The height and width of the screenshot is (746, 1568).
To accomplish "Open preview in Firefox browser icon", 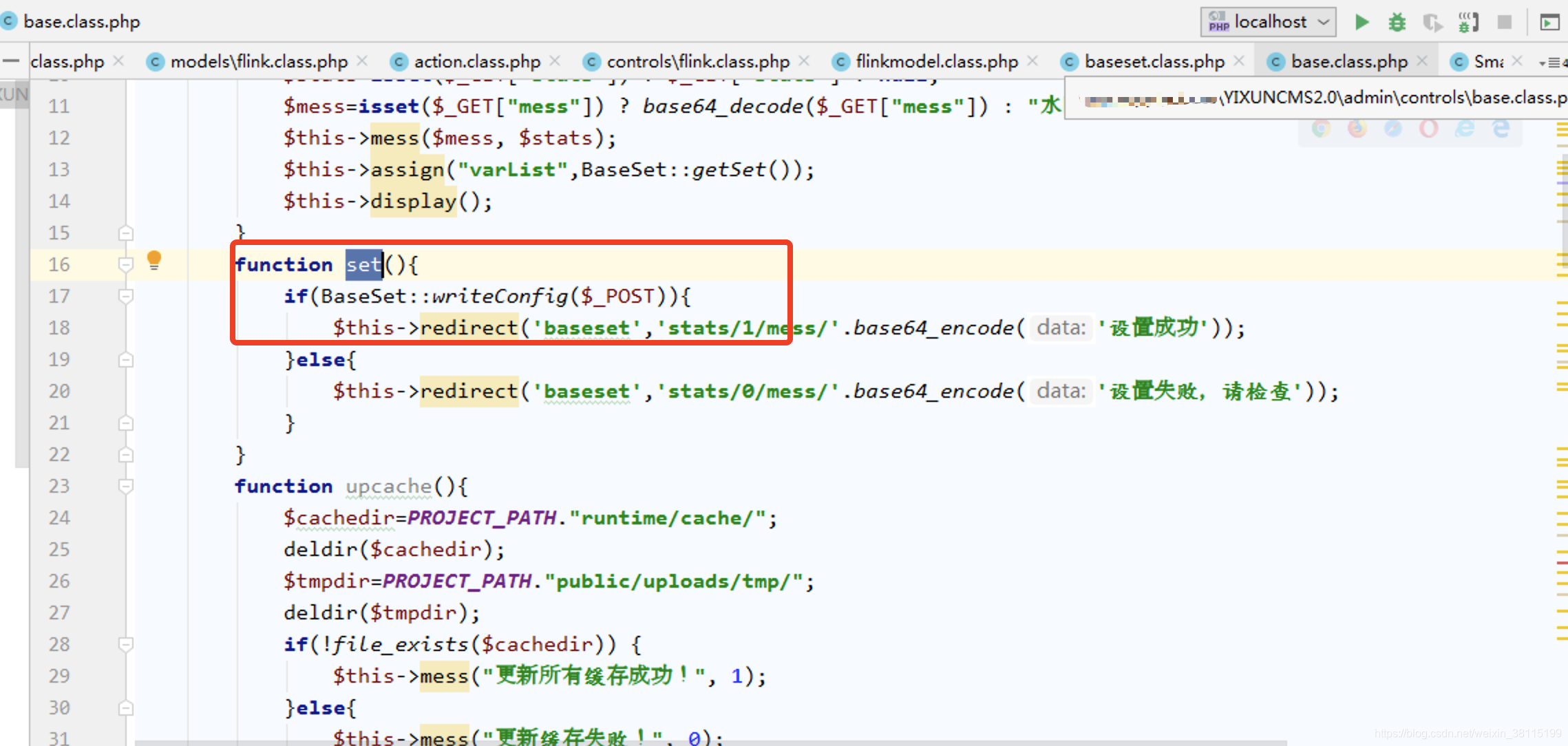I will pyautogui.click(x=1357, y=128).
